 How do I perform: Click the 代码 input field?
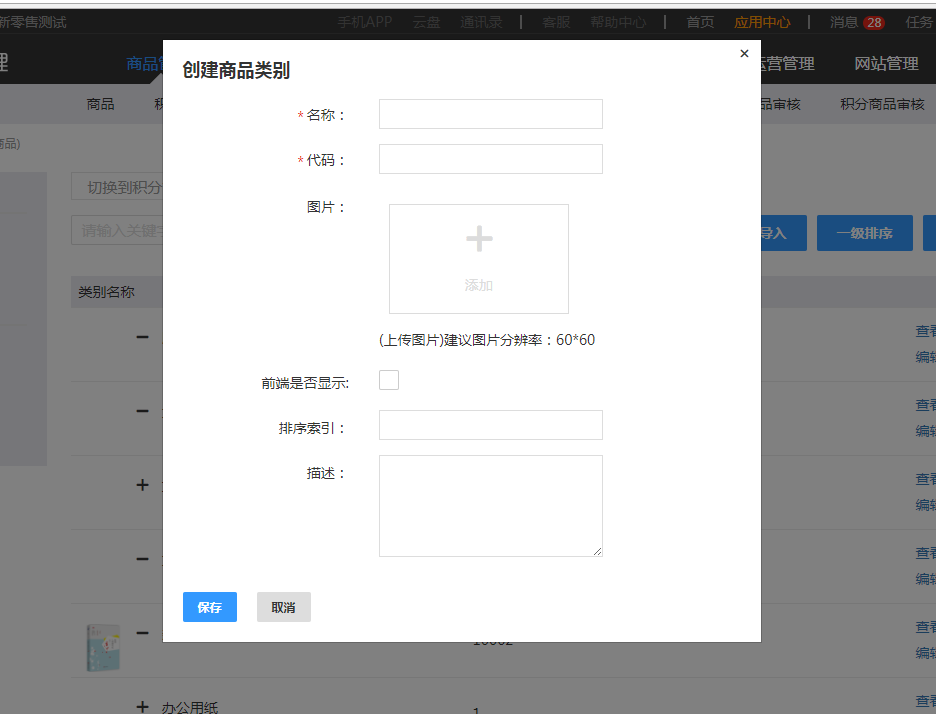[x=491, y=159]
